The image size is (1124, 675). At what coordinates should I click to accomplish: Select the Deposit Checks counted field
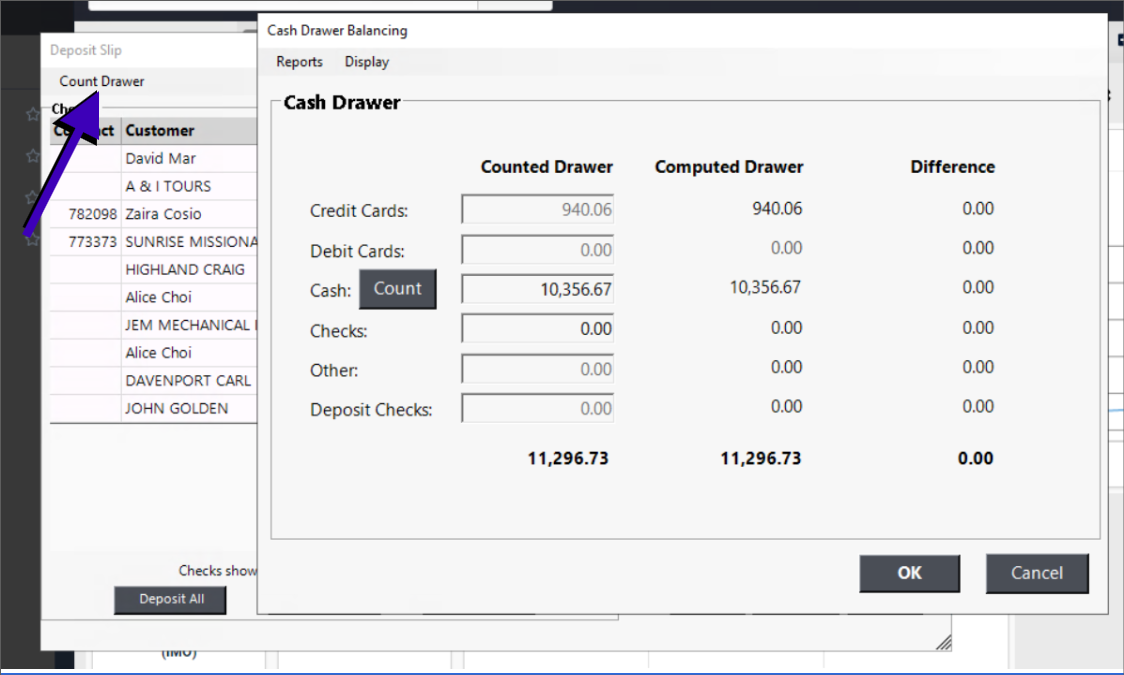click(x=538, y=408)
